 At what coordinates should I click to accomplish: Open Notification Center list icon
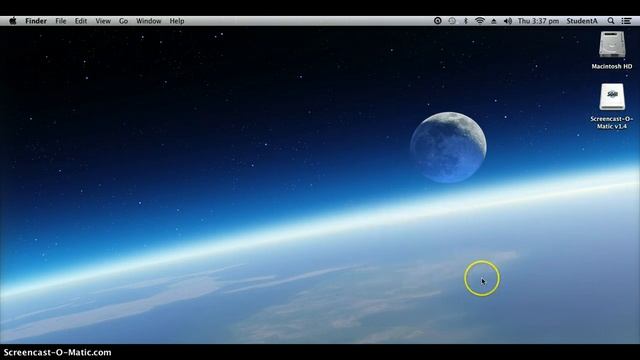tap(626, 21)
